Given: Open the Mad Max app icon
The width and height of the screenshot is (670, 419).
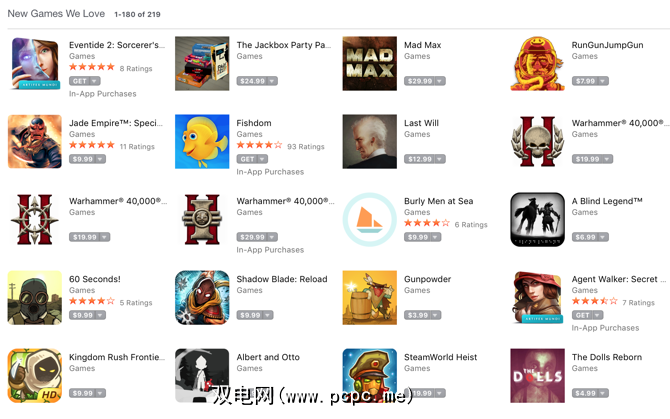Looking at the screenshot, I should [369, 64].
